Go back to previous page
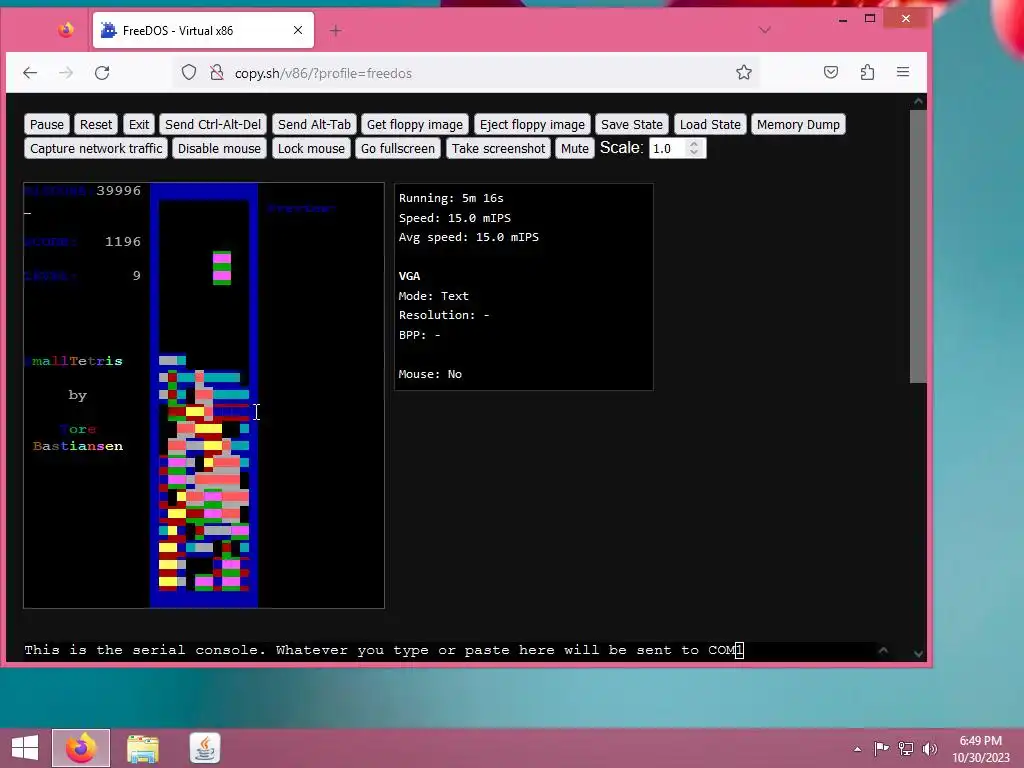The image size is (1024, 768). (x=30, y=72)
